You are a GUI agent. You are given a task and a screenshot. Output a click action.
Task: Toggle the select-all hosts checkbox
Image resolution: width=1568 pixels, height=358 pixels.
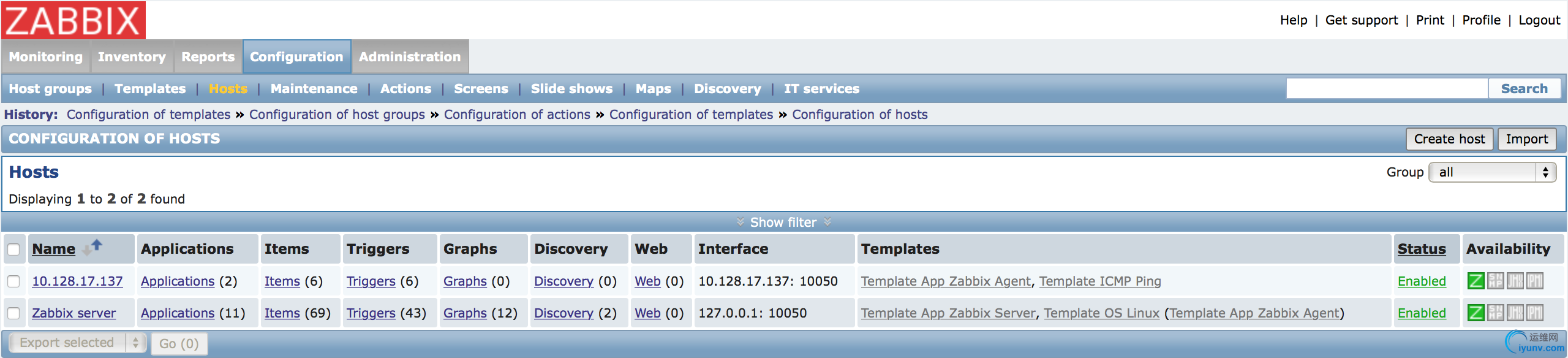pos(13,249)
